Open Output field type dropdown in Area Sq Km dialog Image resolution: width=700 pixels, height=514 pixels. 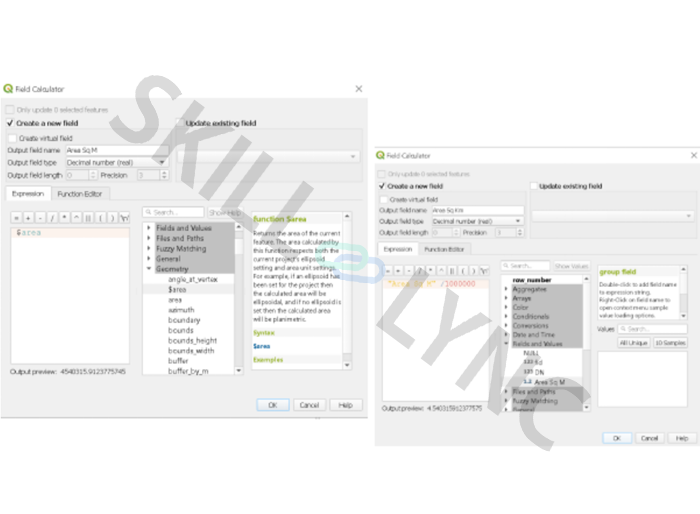(x=478, y=221)
